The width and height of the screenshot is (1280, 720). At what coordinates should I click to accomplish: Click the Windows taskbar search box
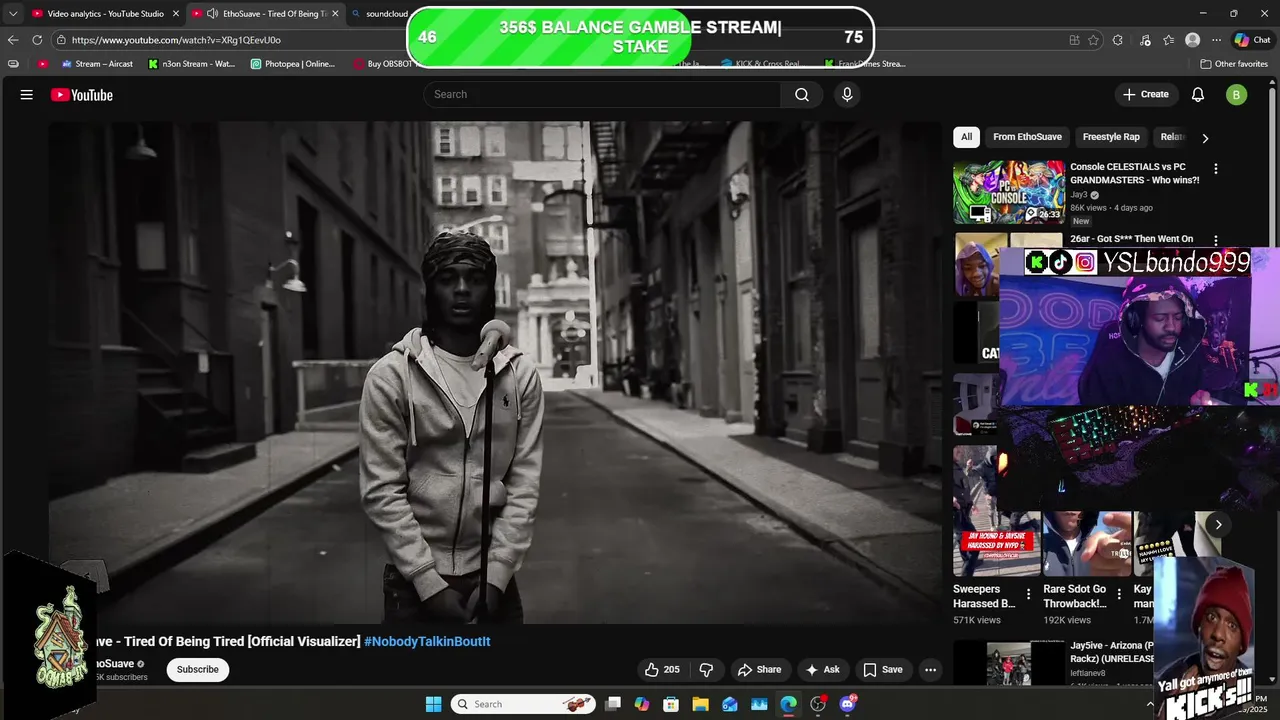pos(523,704)
